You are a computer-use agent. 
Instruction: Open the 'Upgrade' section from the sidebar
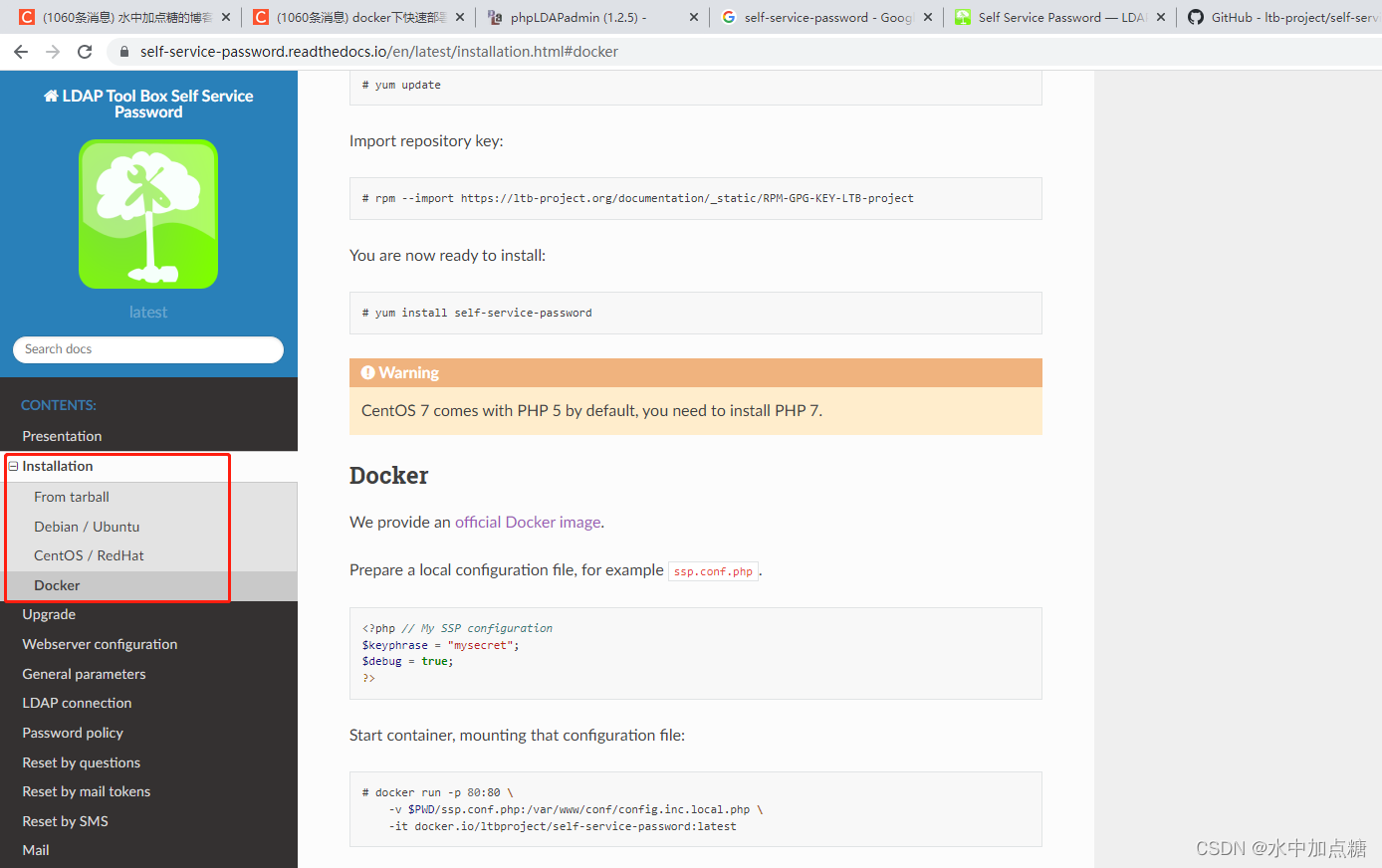tap(49, 614)
